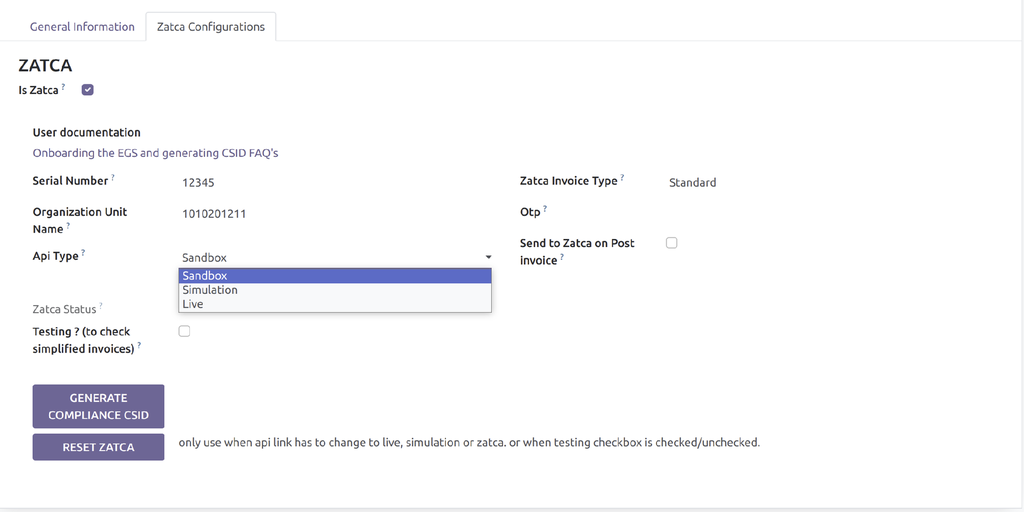Choose Live from the Api Type list
Screen dimensions: 1024x512
click(335, 304)
